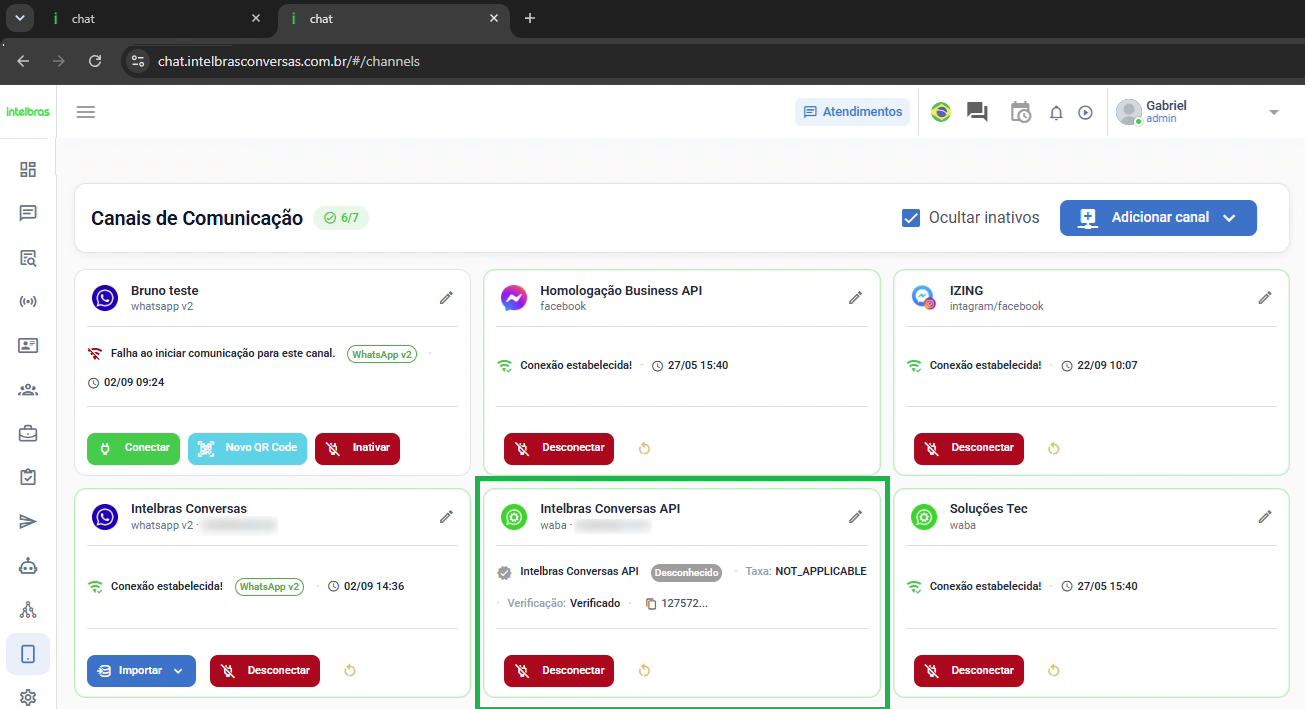Click WhatsApp v2 tag on Bruno teste
Viewport: 1308px width, 709px height.
382,354
